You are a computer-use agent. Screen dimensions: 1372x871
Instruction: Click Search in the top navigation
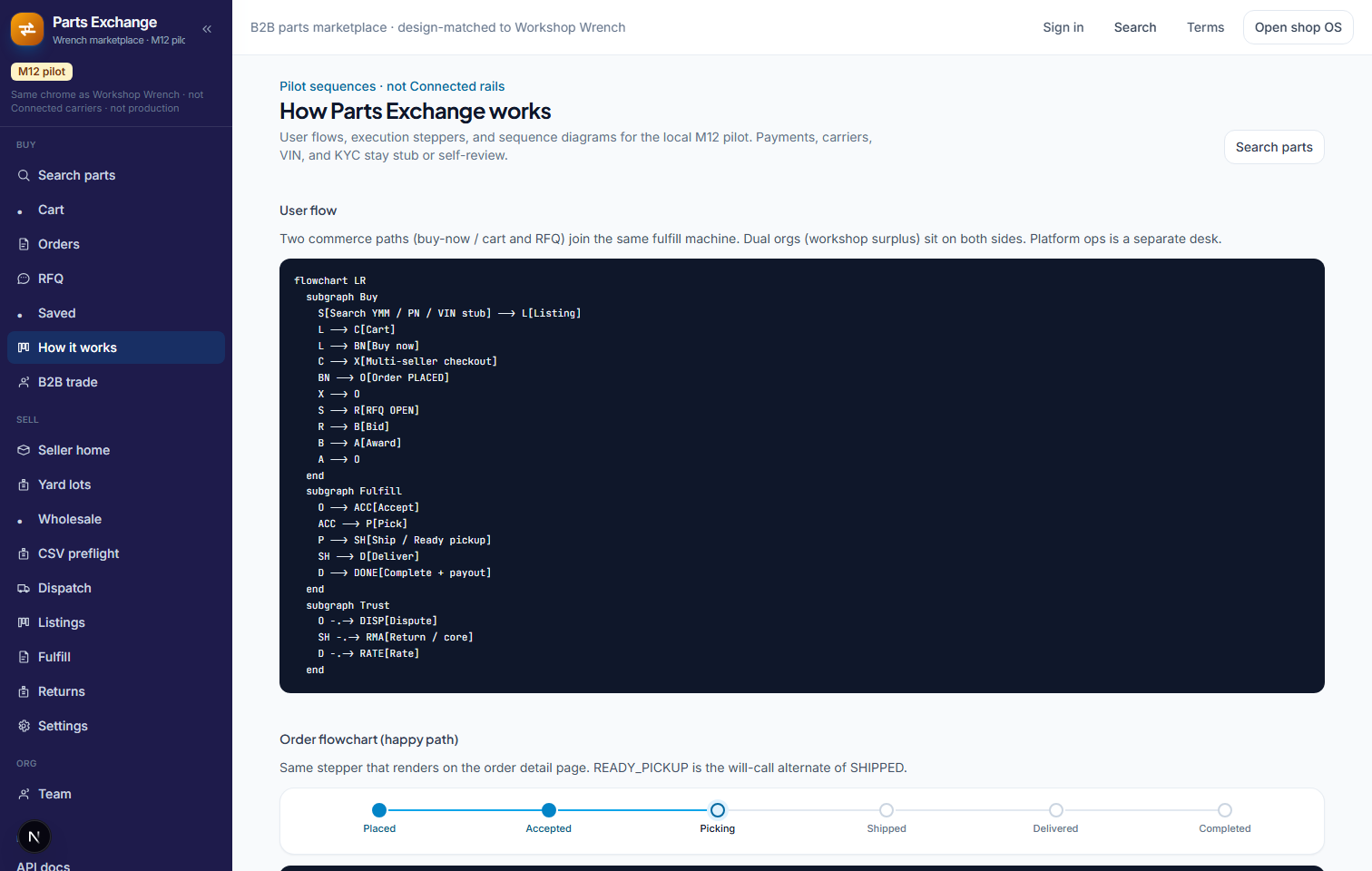coord(1135,27)
